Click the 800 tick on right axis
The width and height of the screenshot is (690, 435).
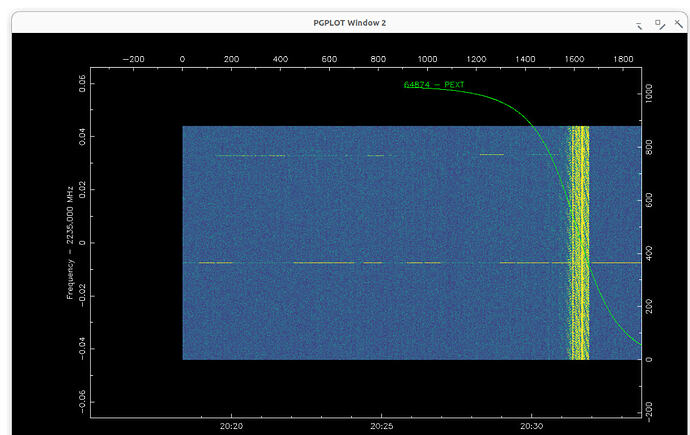pos(649,147)
